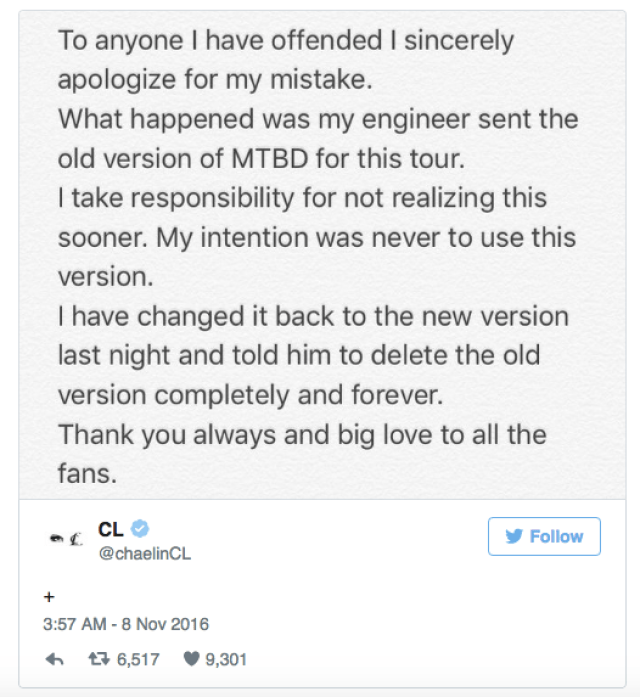Follow the CL account
The width and height of the screenshot is (640, 697).
[x=544, y=537]
